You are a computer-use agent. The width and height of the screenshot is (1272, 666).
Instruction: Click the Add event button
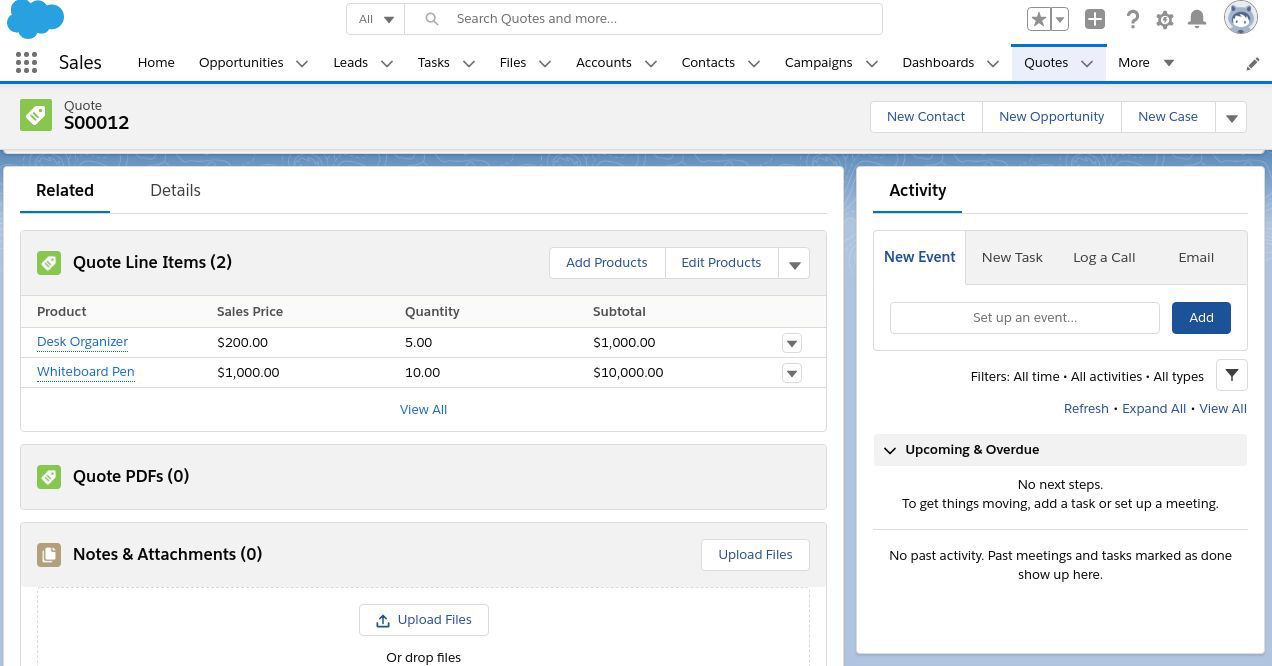tap(1201, 318)
